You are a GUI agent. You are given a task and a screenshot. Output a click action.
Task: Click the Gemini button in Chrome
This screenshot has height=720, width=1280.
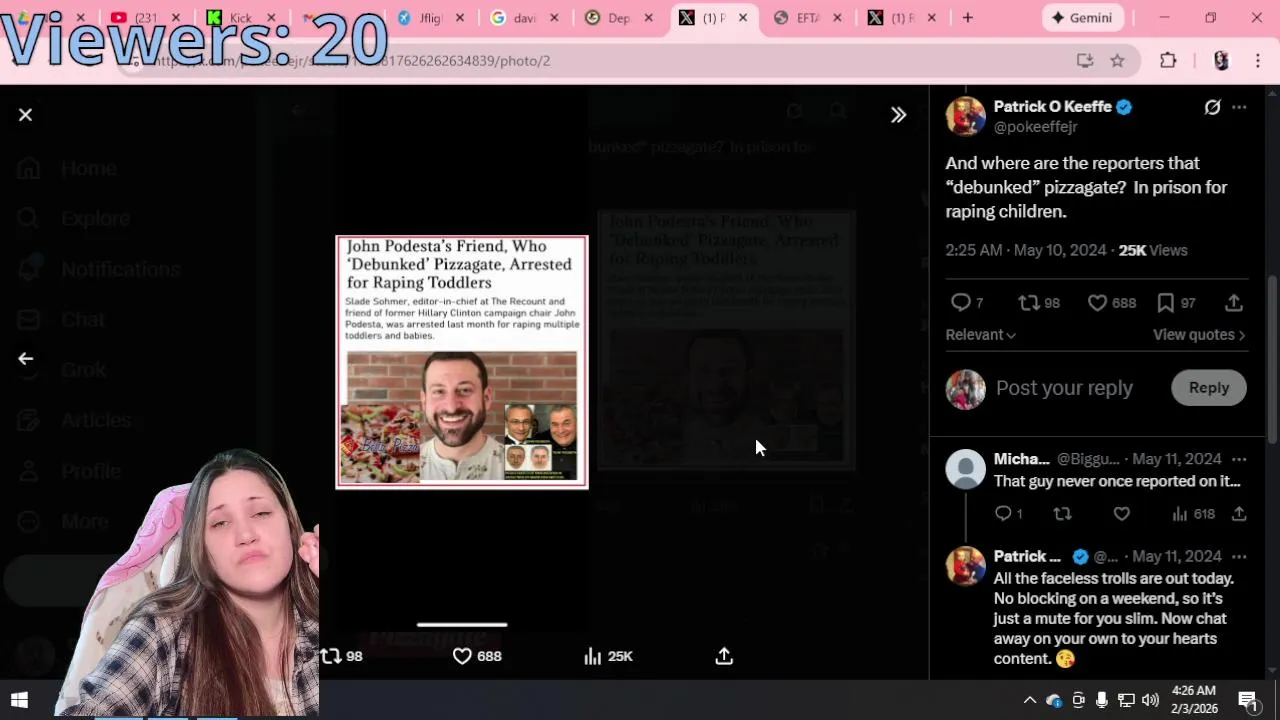tap(1083, 18)
